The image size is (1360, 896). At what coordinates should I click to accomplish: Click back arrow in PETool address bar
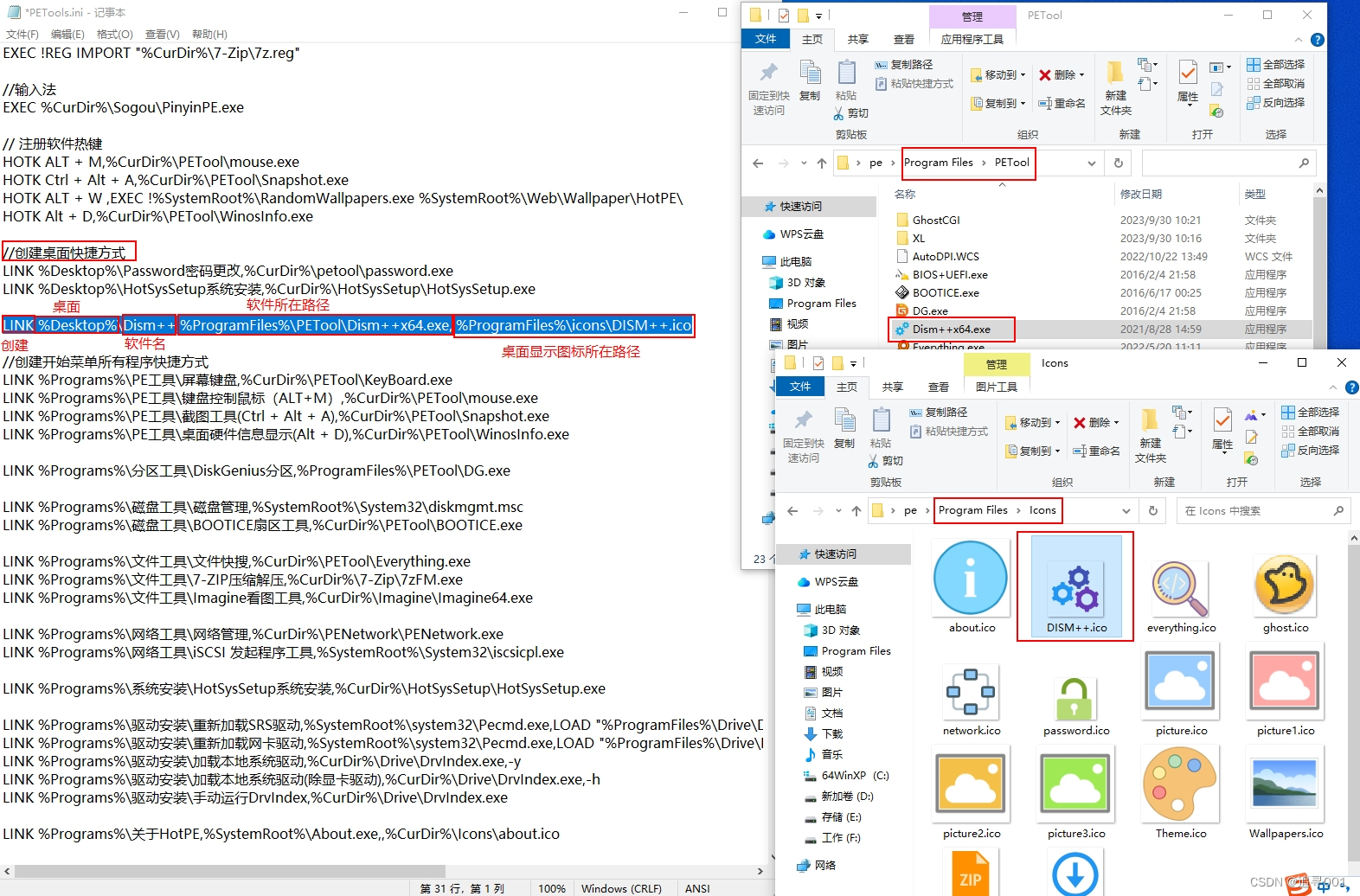(758, 163)
